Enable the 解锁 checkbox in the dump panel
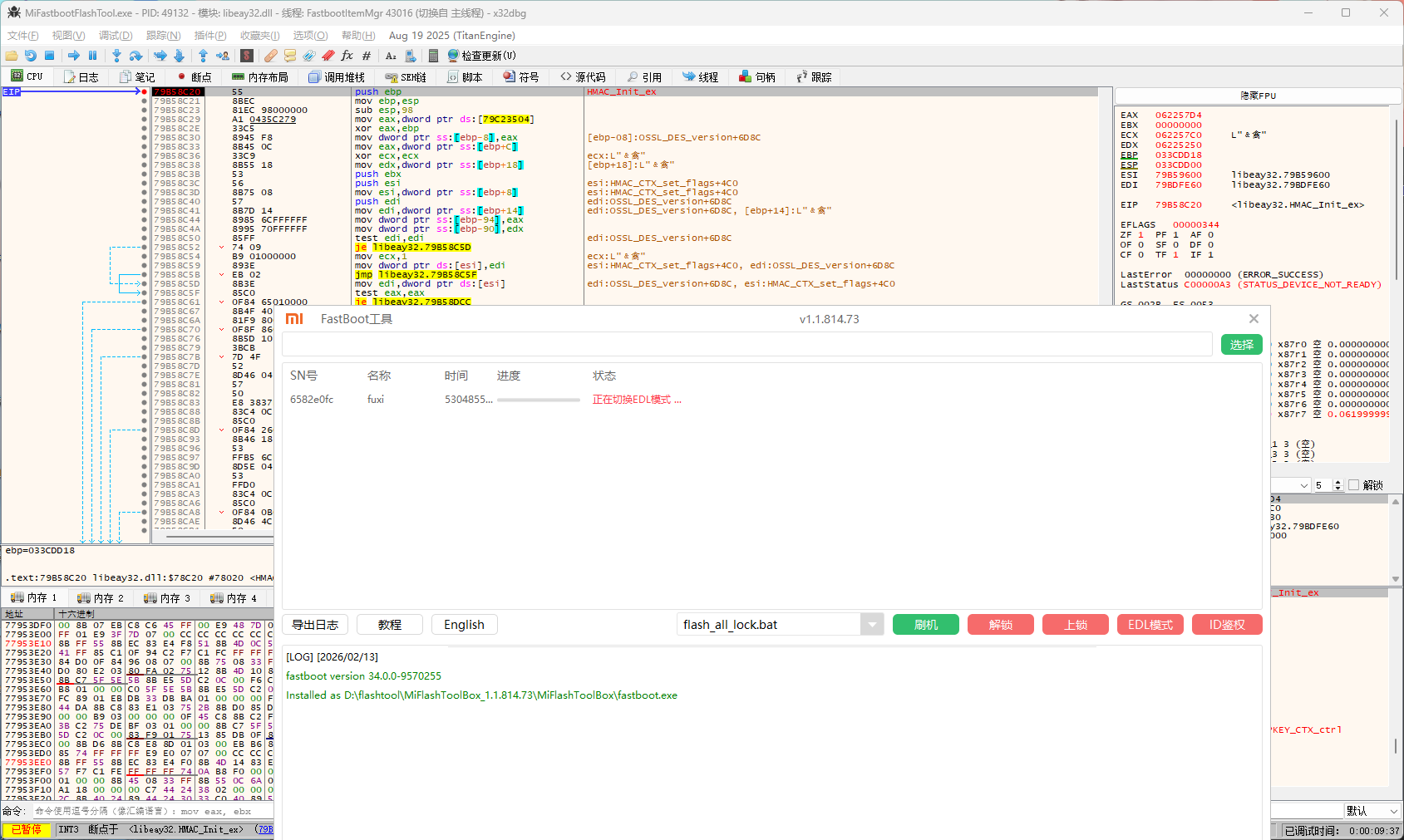 [1355, 484]
